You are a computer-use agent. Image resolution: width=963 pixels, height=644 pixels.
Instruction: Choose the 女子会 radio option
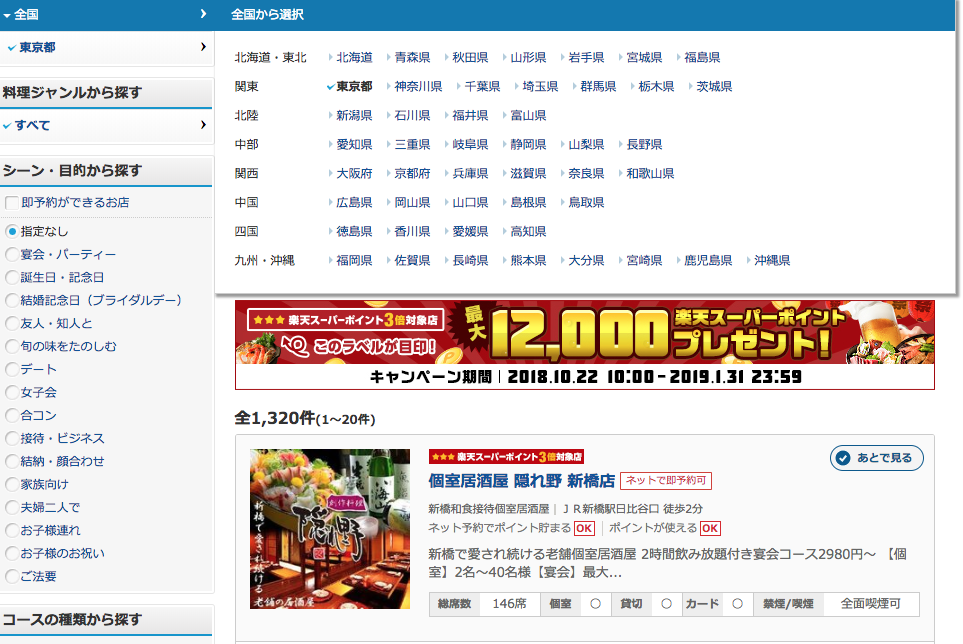click(x=12, y=392)
